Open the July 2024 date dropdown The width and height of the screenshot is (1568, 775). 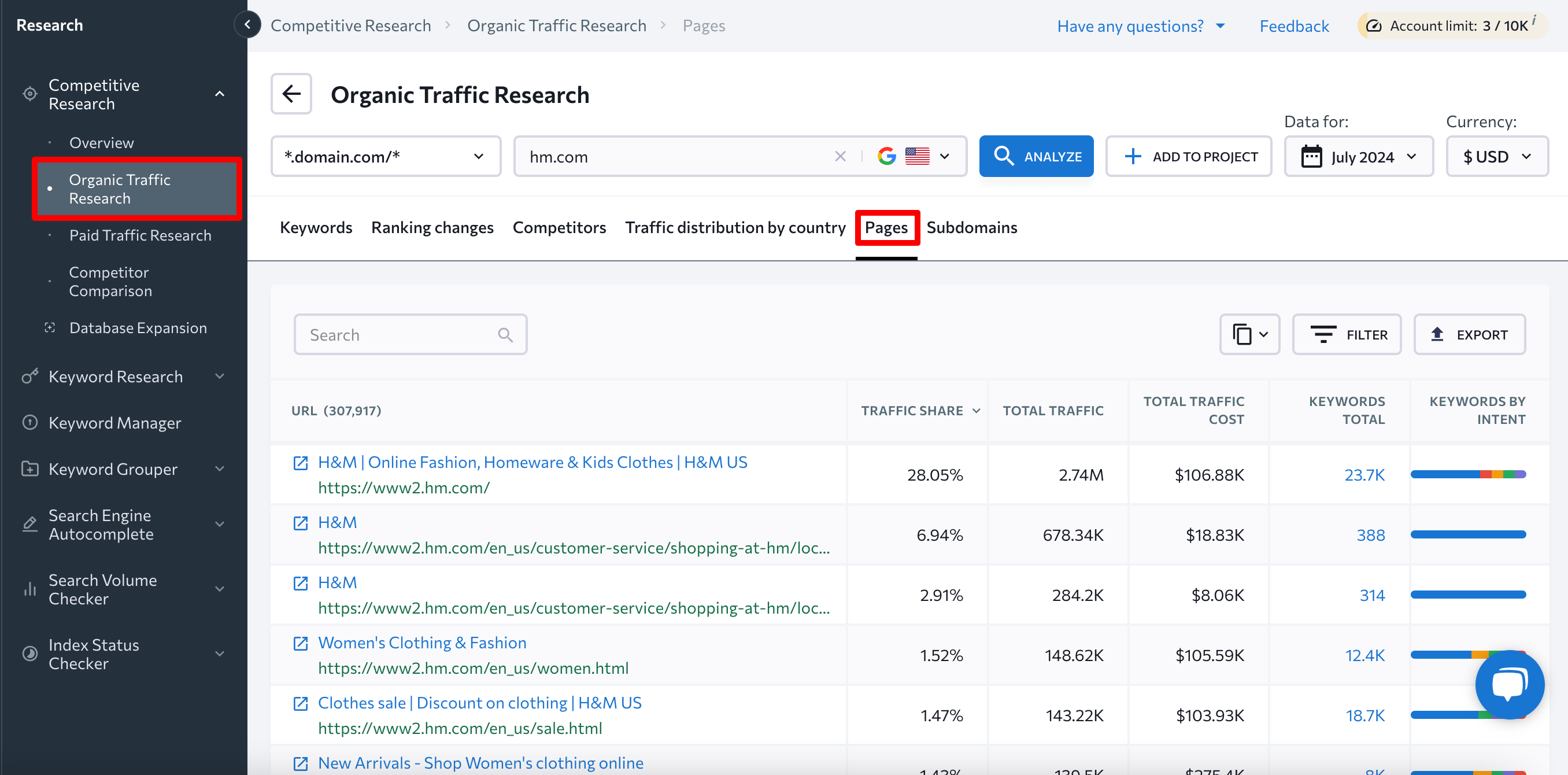pyautogui.click(x=1359, y=157)
